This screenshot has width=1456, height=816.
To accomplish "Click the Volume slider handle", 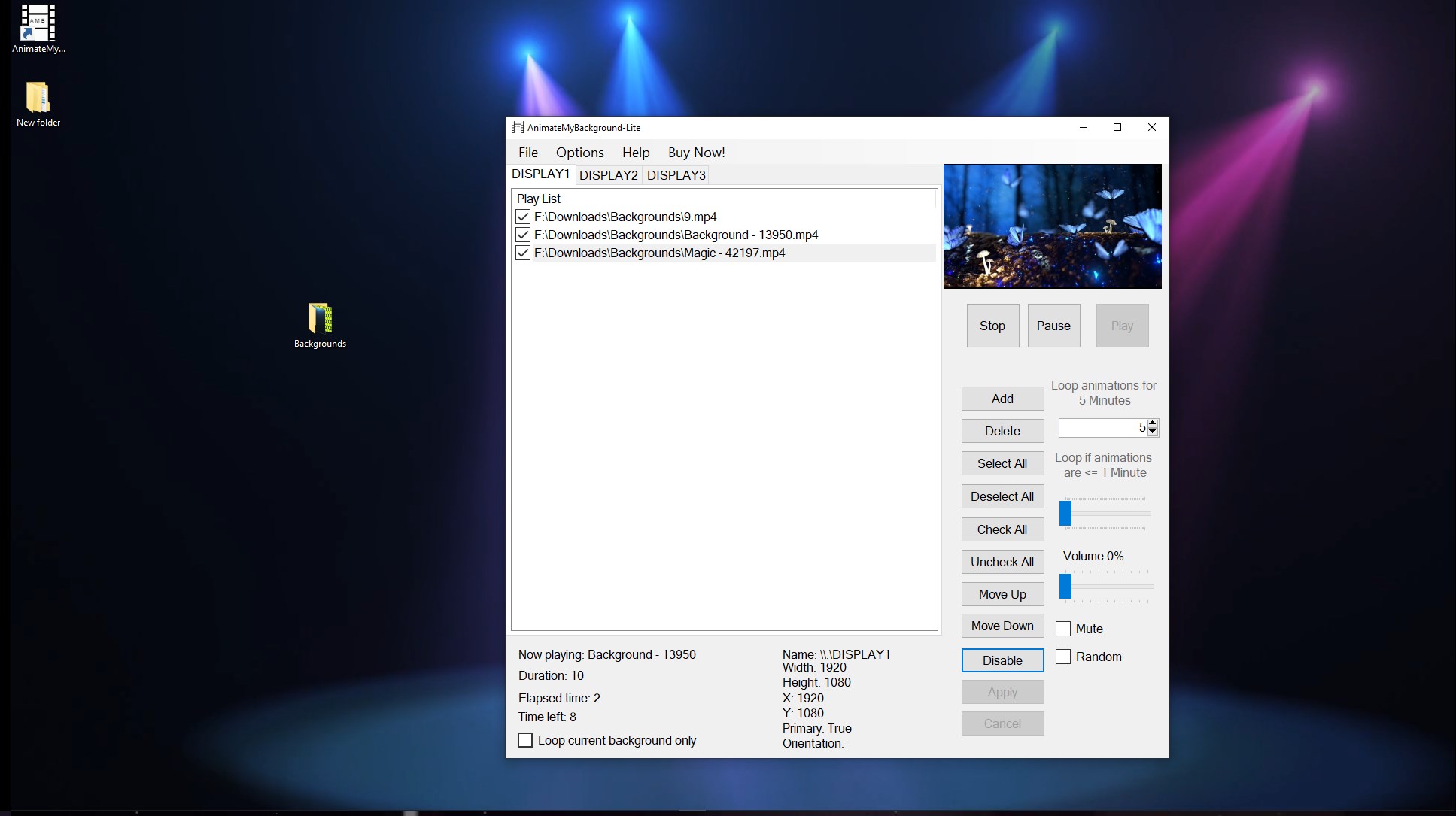I will pyautogui.click(x=1065, y=586).
